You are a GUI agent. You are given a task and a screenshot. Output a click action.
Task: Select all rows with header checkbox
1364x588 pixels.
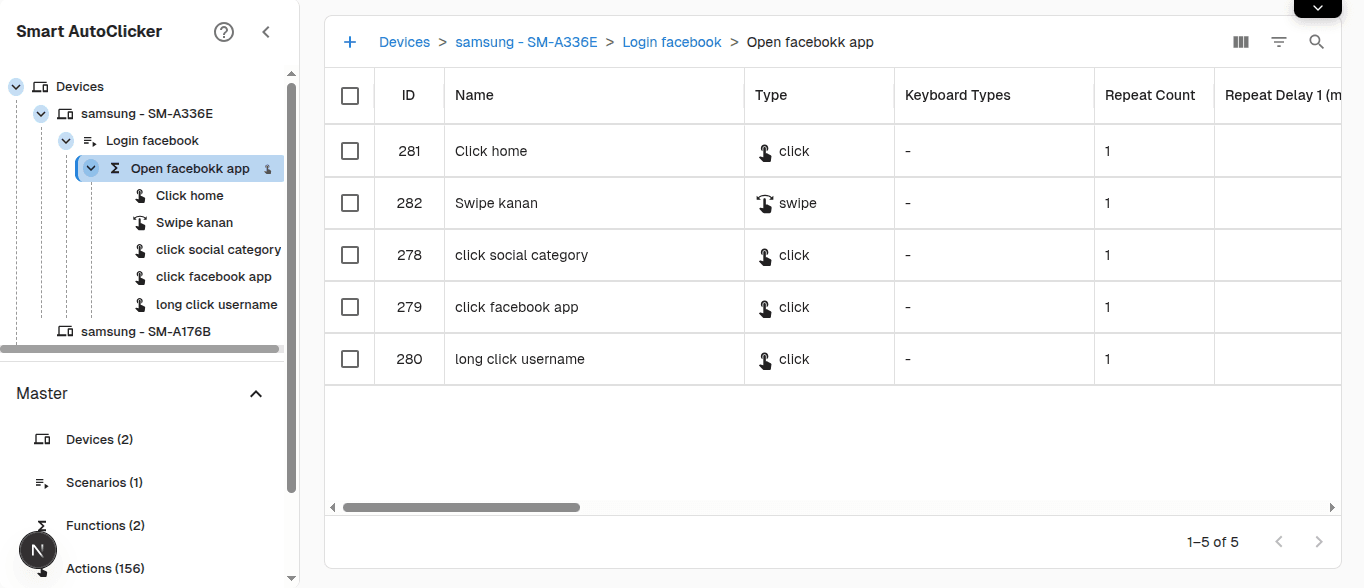point(350,96)
